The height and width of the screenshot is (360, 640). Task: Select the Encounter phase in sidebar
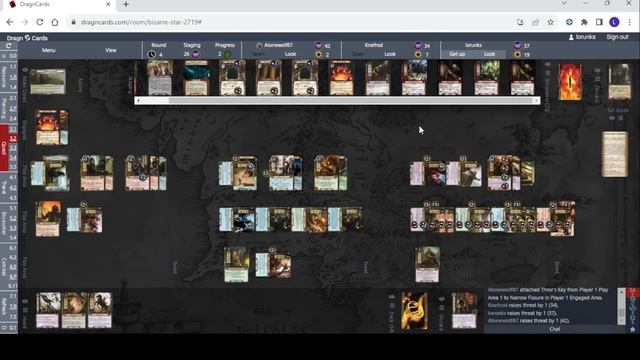[x=4, y=222]
